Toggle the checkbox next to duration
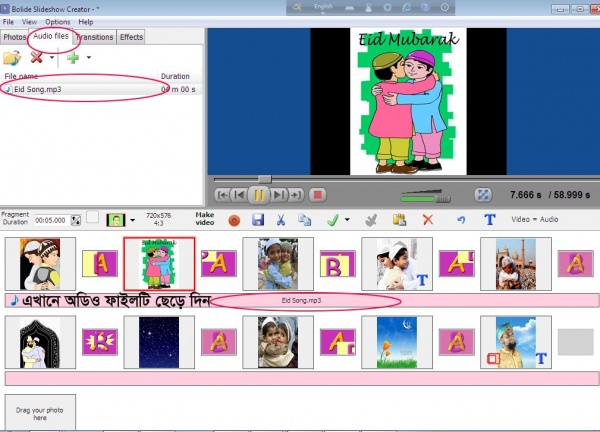 92,217
